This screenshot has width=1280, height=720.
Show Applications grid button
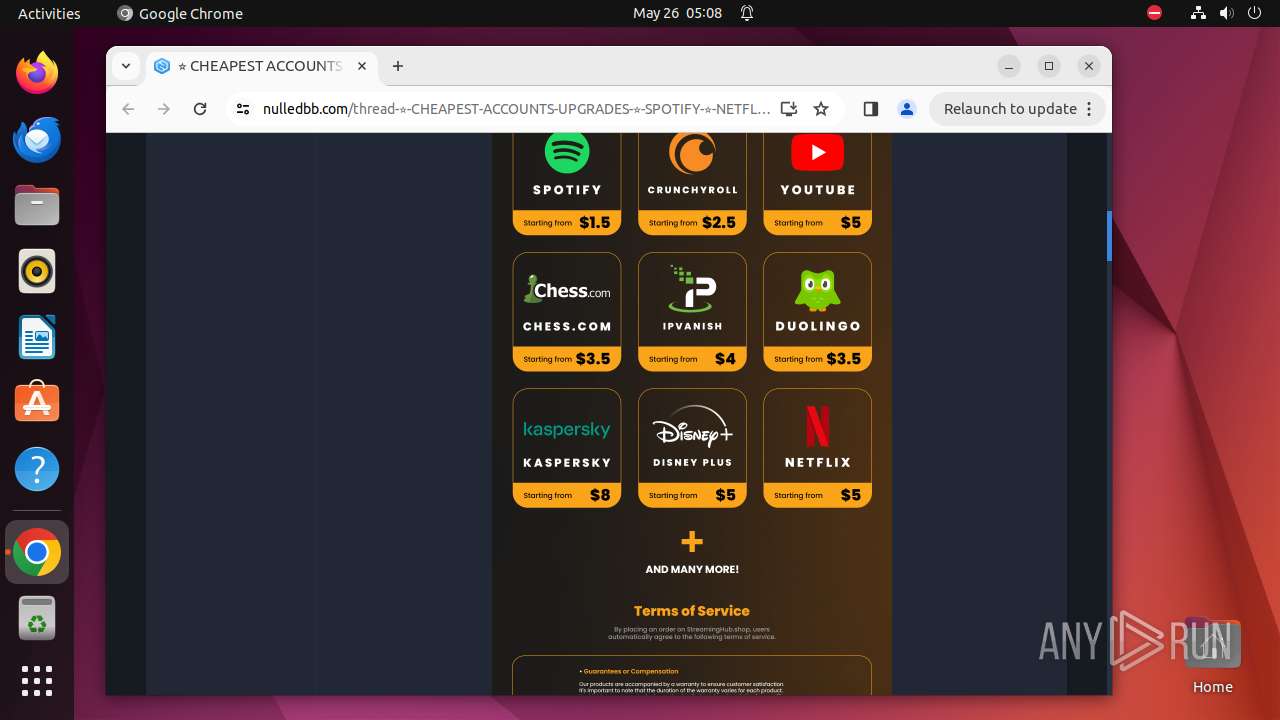37,681
